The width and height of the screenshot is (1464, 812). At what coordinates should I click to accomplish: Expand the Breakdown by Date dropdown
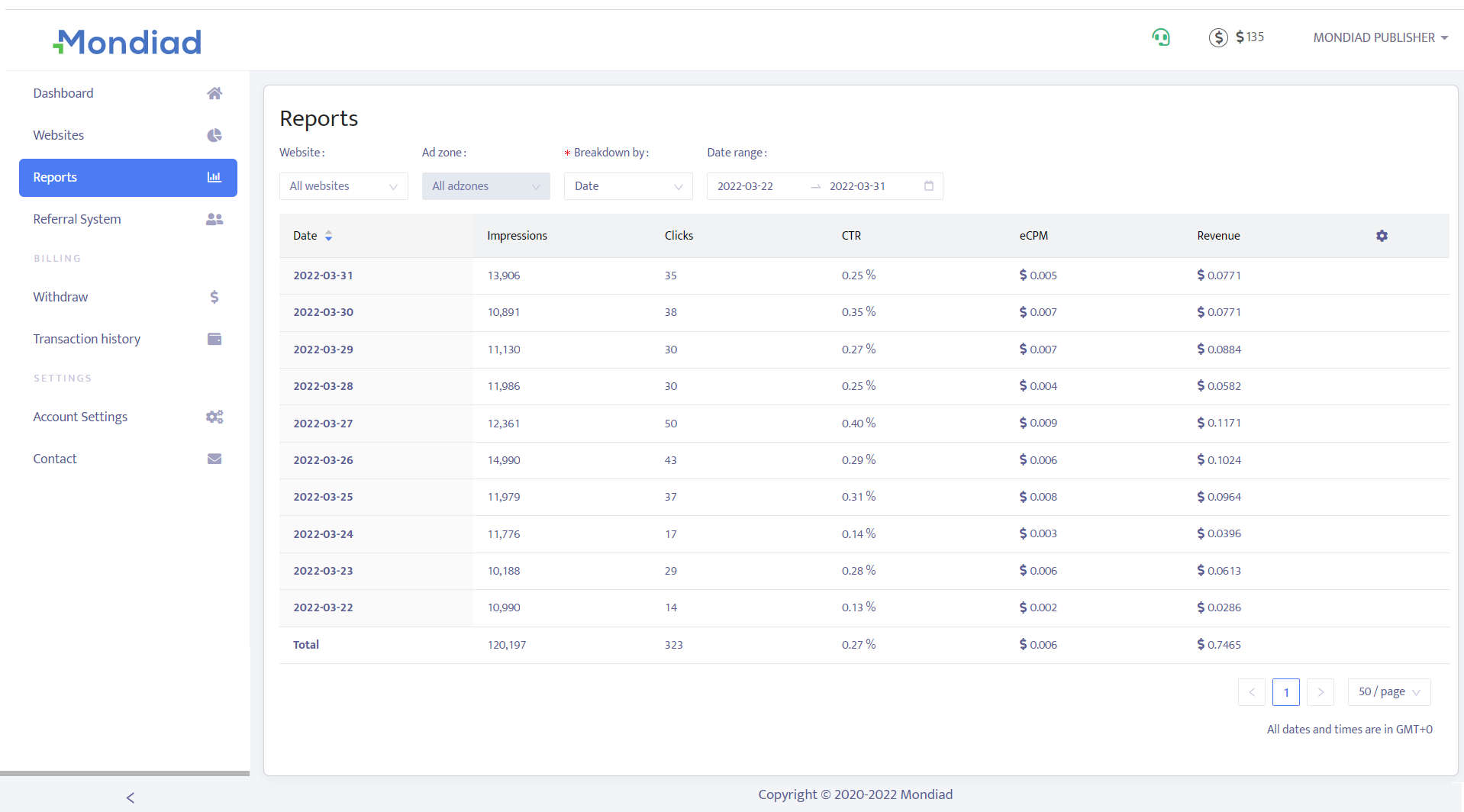point(628,186)
